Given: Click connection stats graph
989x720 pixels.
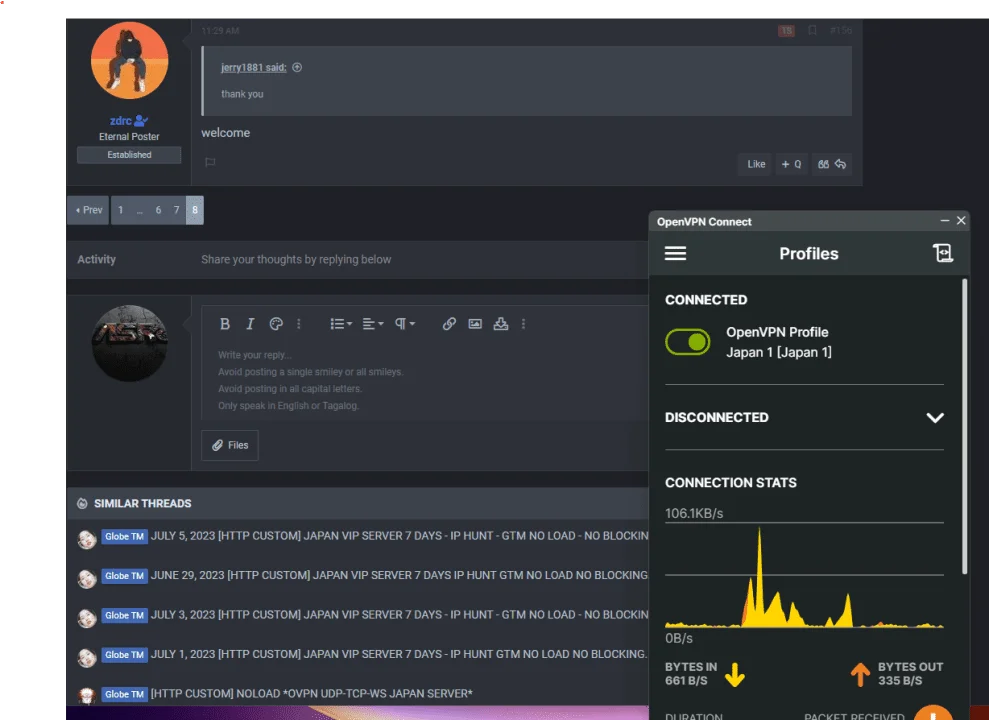Looking at the screenshot, I should click(x=804, y=576).
